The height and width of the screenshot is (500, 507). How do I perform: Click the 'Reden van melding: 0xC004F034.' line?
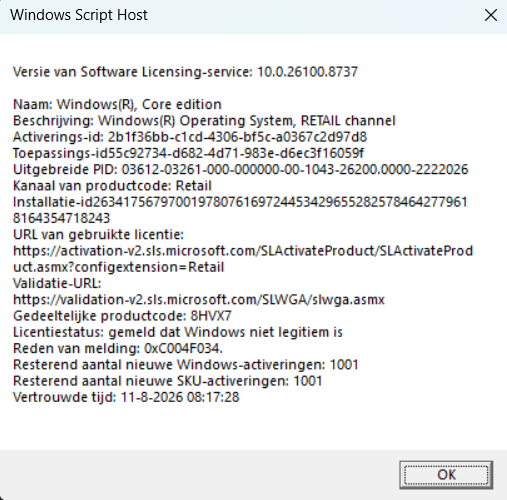(x=118, y=349)
